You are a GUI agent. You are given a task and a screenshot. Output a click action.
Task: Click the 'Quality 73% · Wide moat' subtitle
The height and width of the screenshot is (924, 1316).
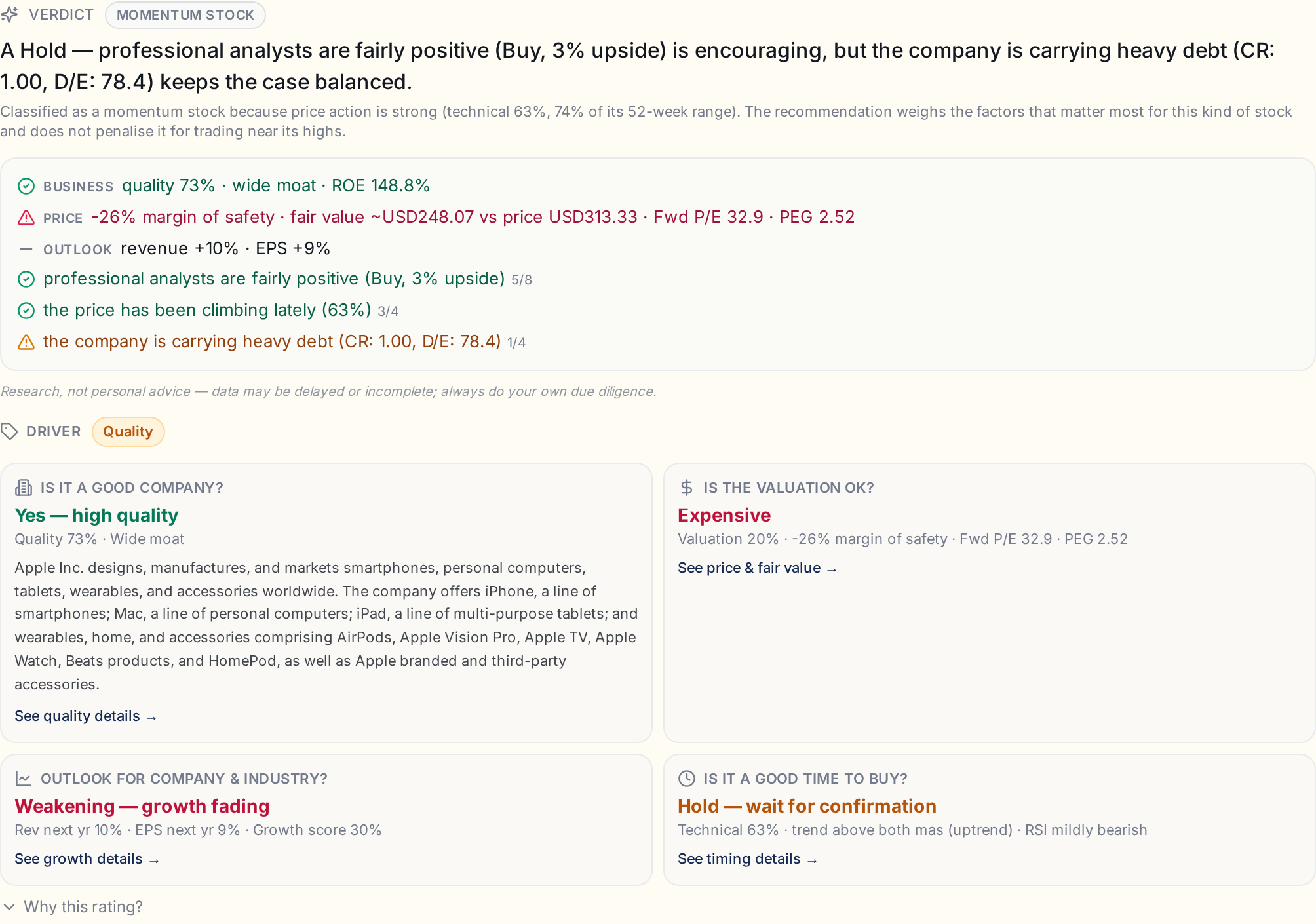(x=100, y=539)
